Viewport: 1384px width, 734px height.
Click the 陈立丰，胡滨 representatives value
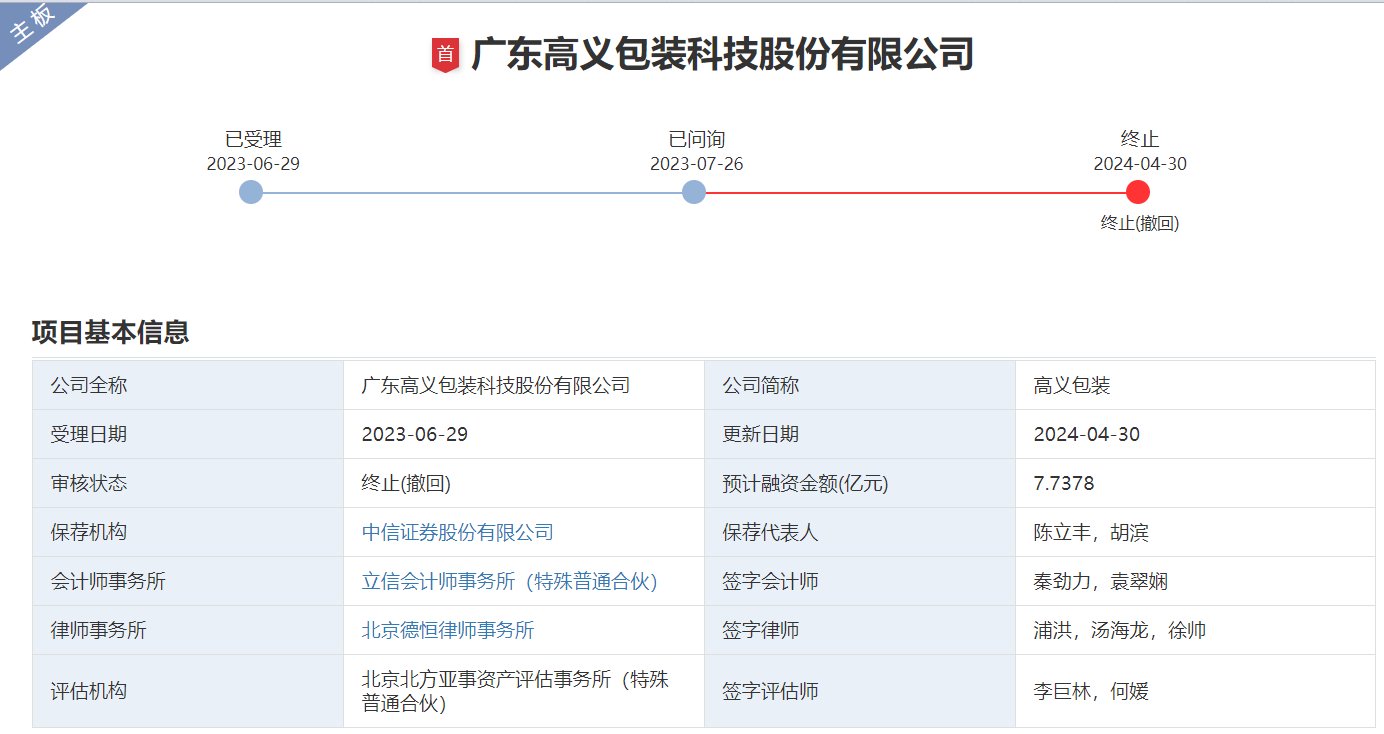(x=1091, y=533)
